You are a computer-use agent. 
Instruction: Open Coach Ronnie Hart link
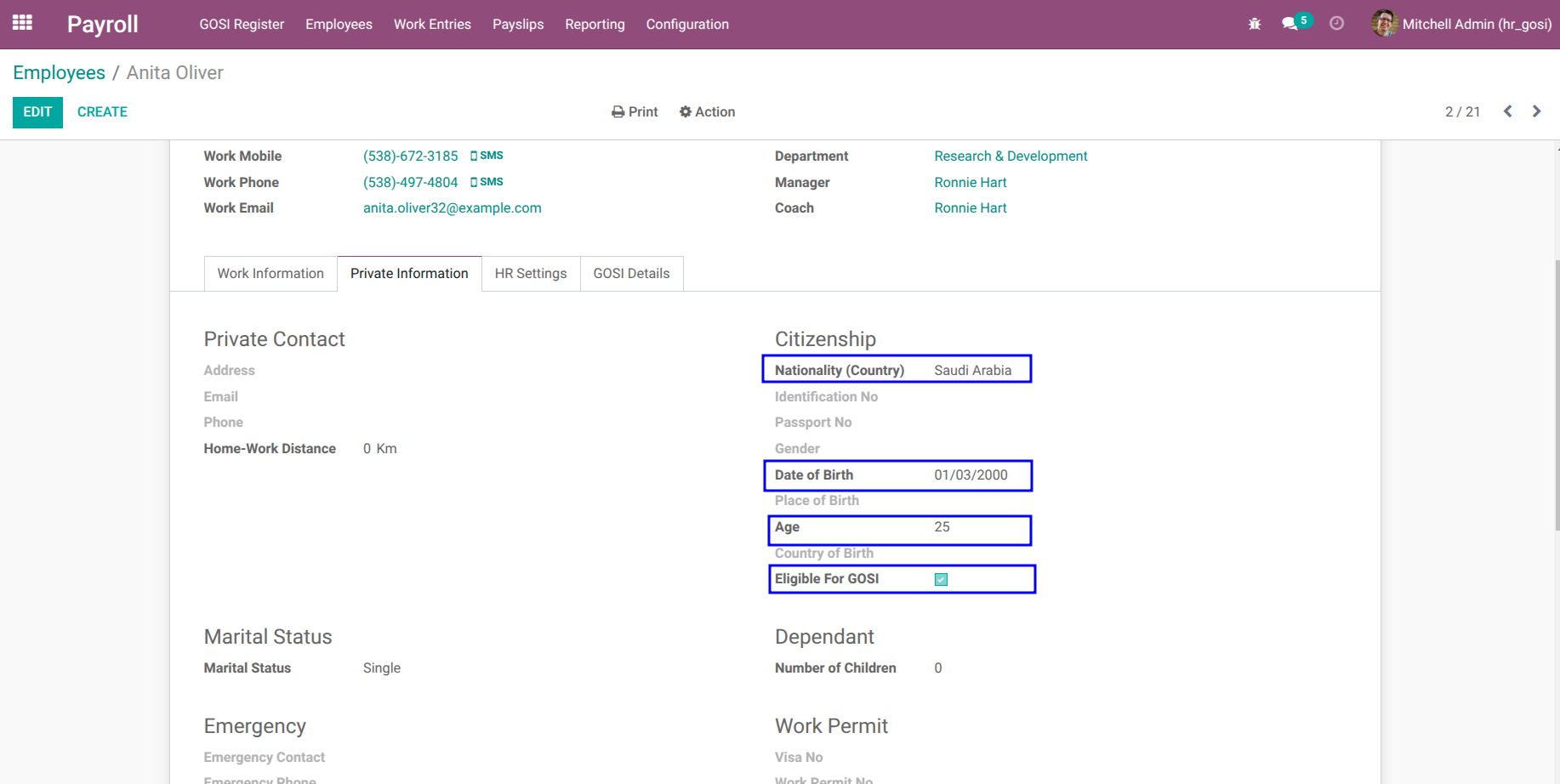[x=970, y=208]
